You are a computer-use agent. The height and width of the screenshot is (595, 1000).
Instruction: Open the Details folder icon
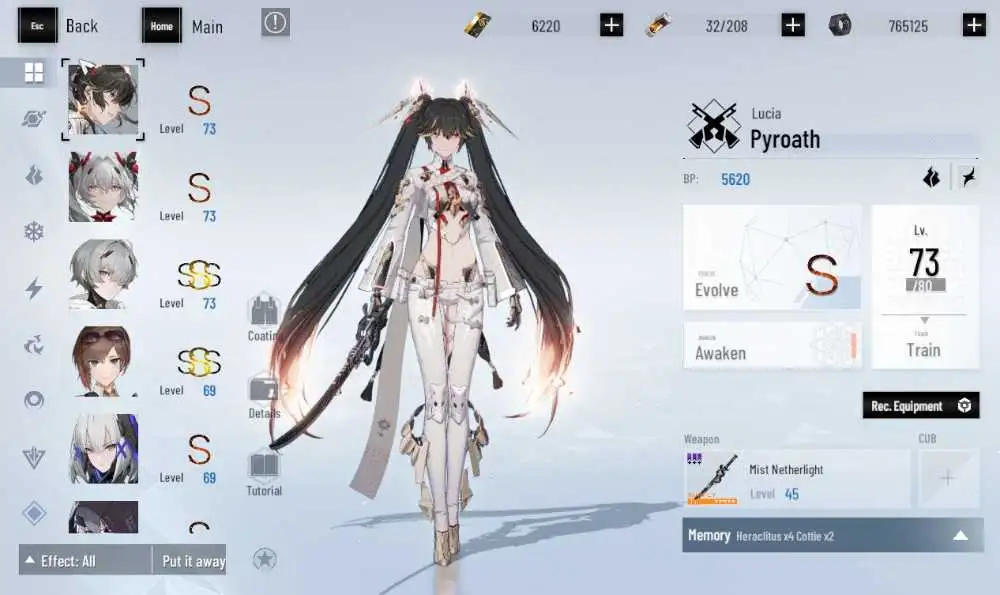coord(263,396)
